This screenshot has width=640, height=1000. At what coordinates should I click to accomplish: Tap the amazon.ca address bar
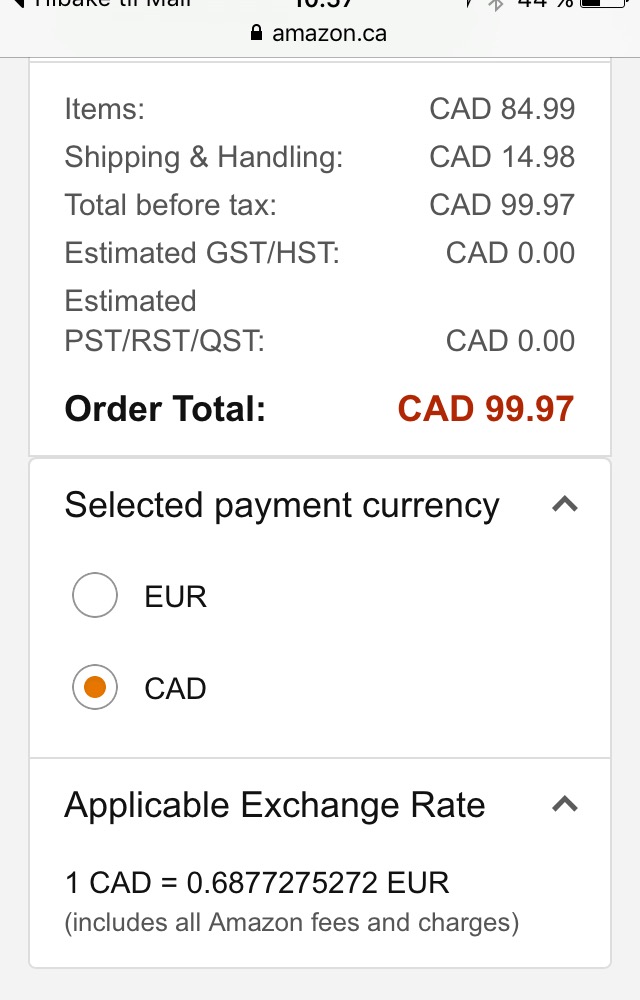[x=320, y=33]
